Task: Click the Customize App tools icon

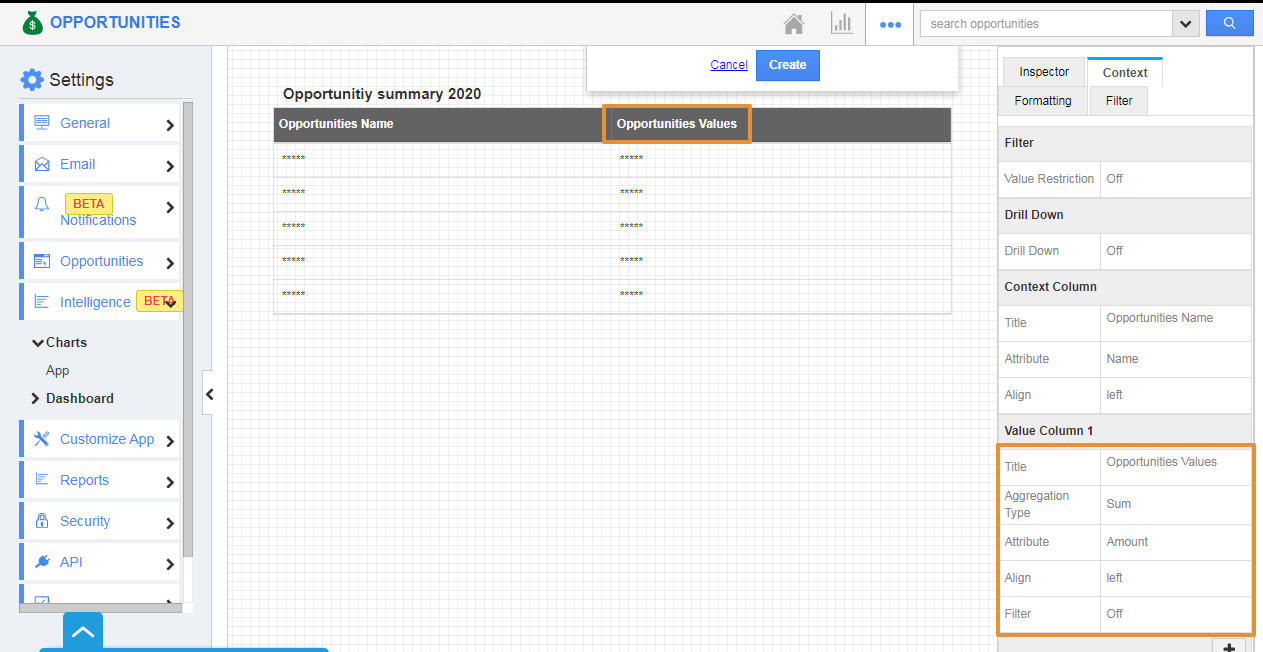Action: coord(42,439)
